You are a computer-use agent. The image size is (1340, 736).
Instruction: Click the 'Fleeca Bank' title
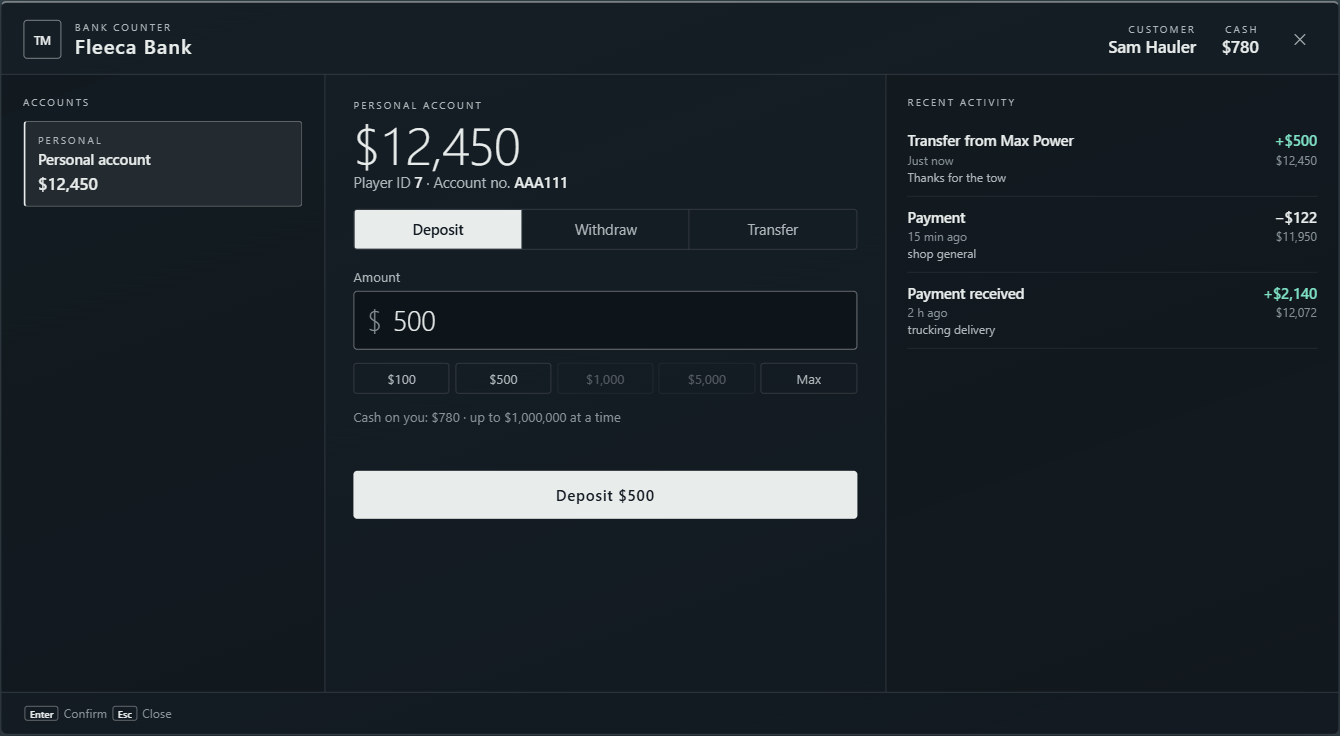coord(133,47)
